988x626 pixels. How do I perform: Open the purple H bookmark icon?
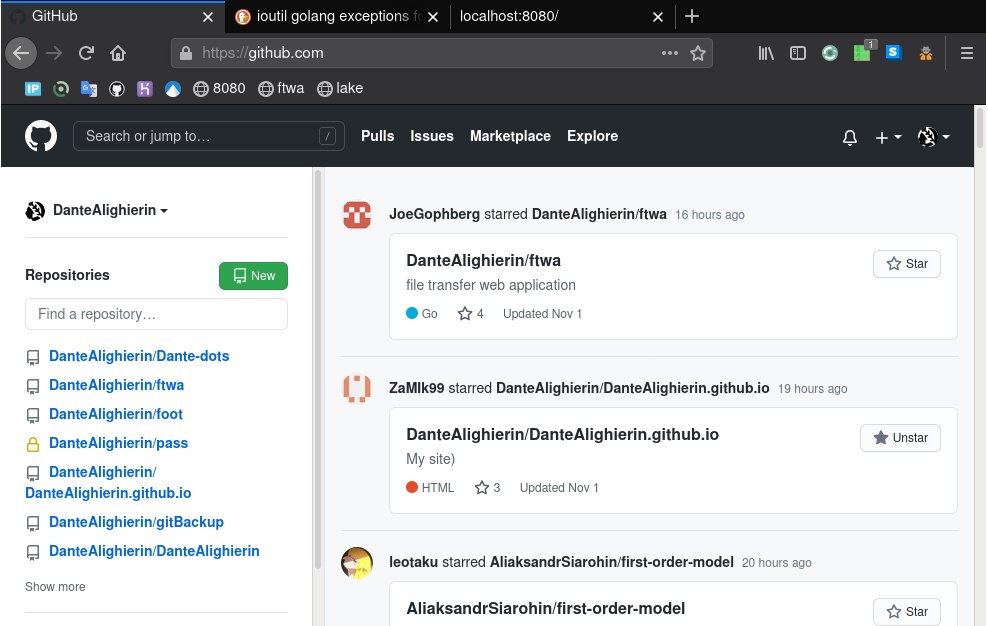[145, 89]
